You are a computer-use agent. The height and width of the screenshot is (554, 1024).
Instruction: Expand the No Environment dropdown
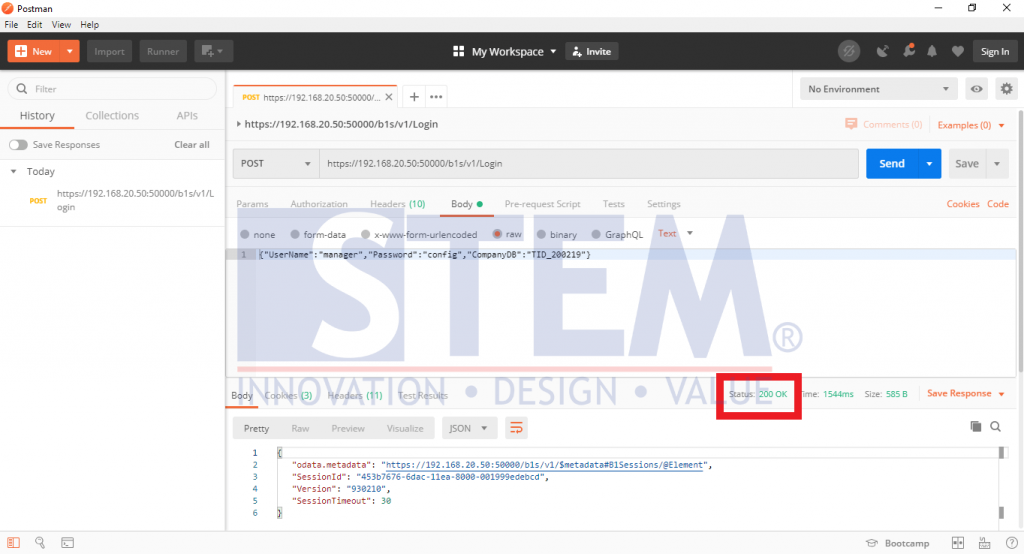877,89
